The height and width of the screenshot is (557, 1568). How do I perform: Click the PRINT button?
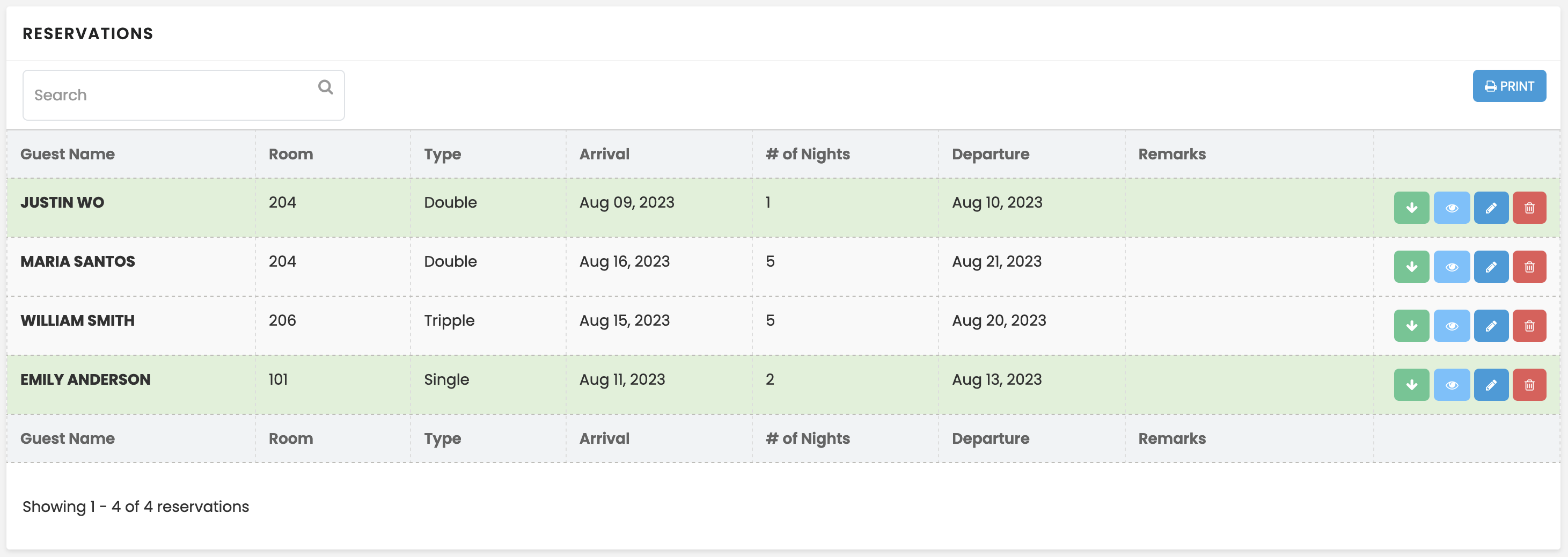coord(1509,86)
